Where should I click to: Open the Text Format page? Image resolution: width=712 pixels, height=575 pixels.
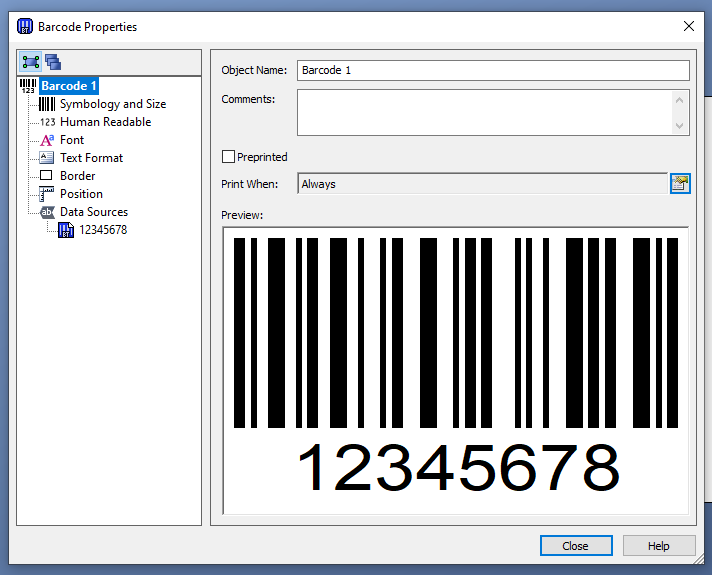click(91, 158)
